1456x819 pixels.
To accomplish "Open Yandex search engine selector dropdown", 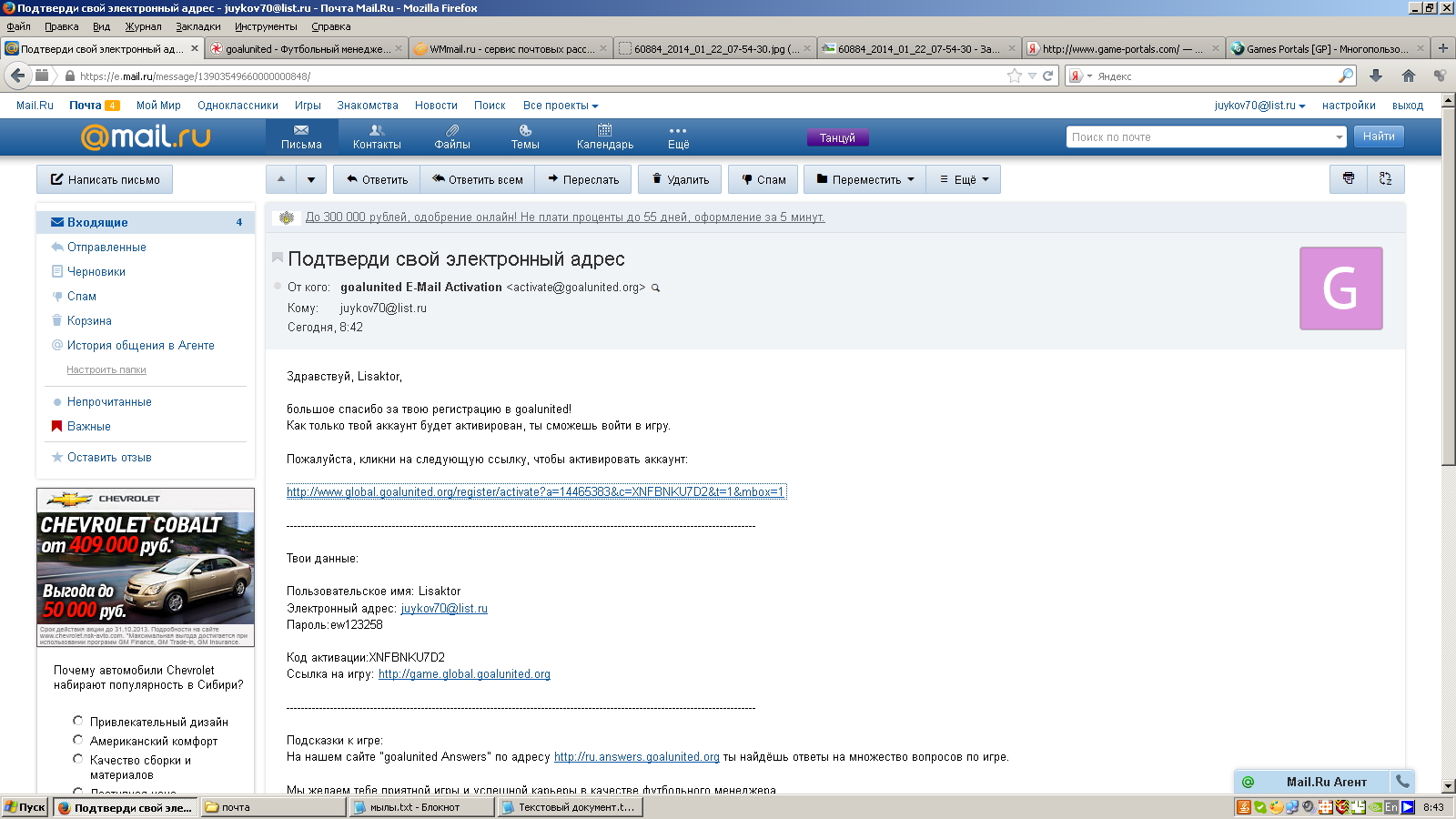I will [x=1080, y=76].
